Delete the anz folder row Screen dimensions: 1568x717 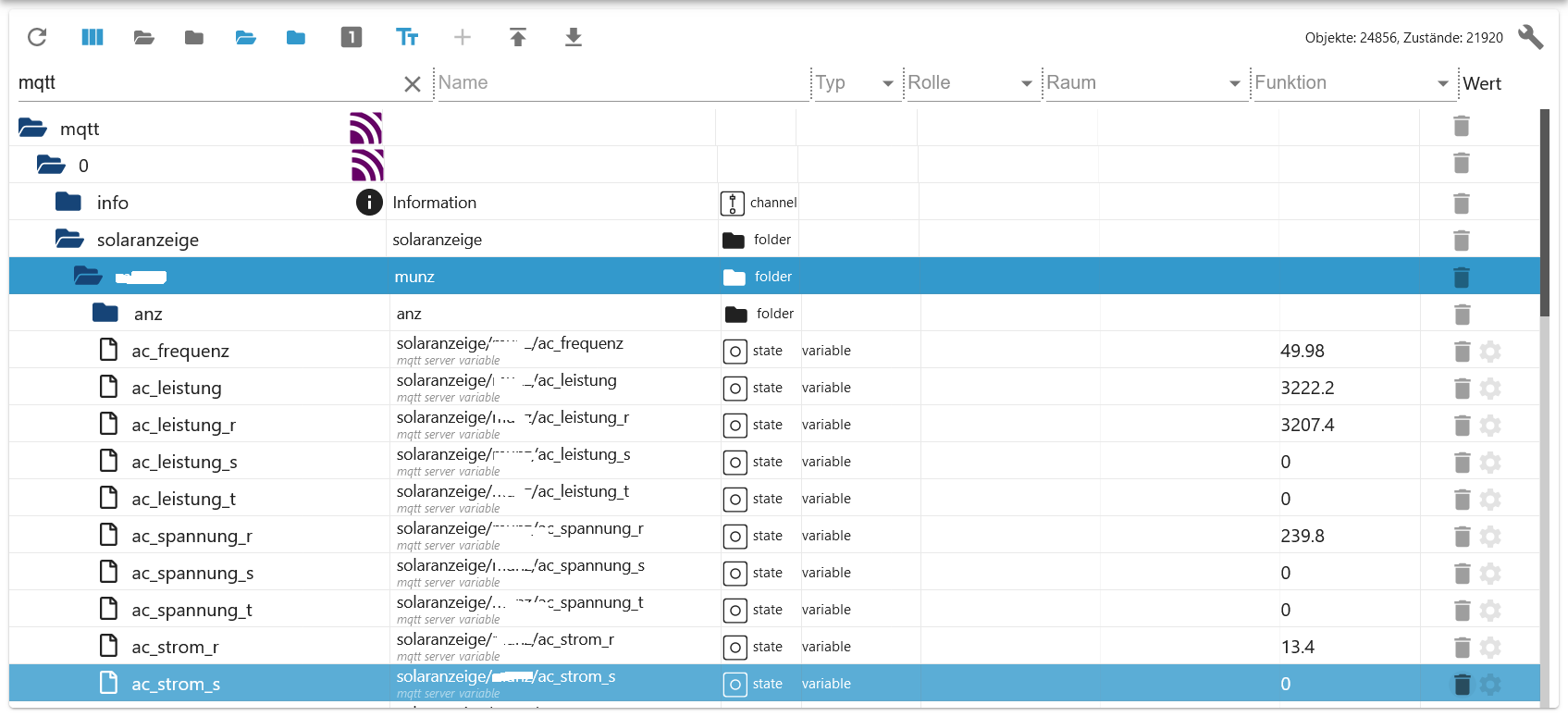(x=1463, y=315)
